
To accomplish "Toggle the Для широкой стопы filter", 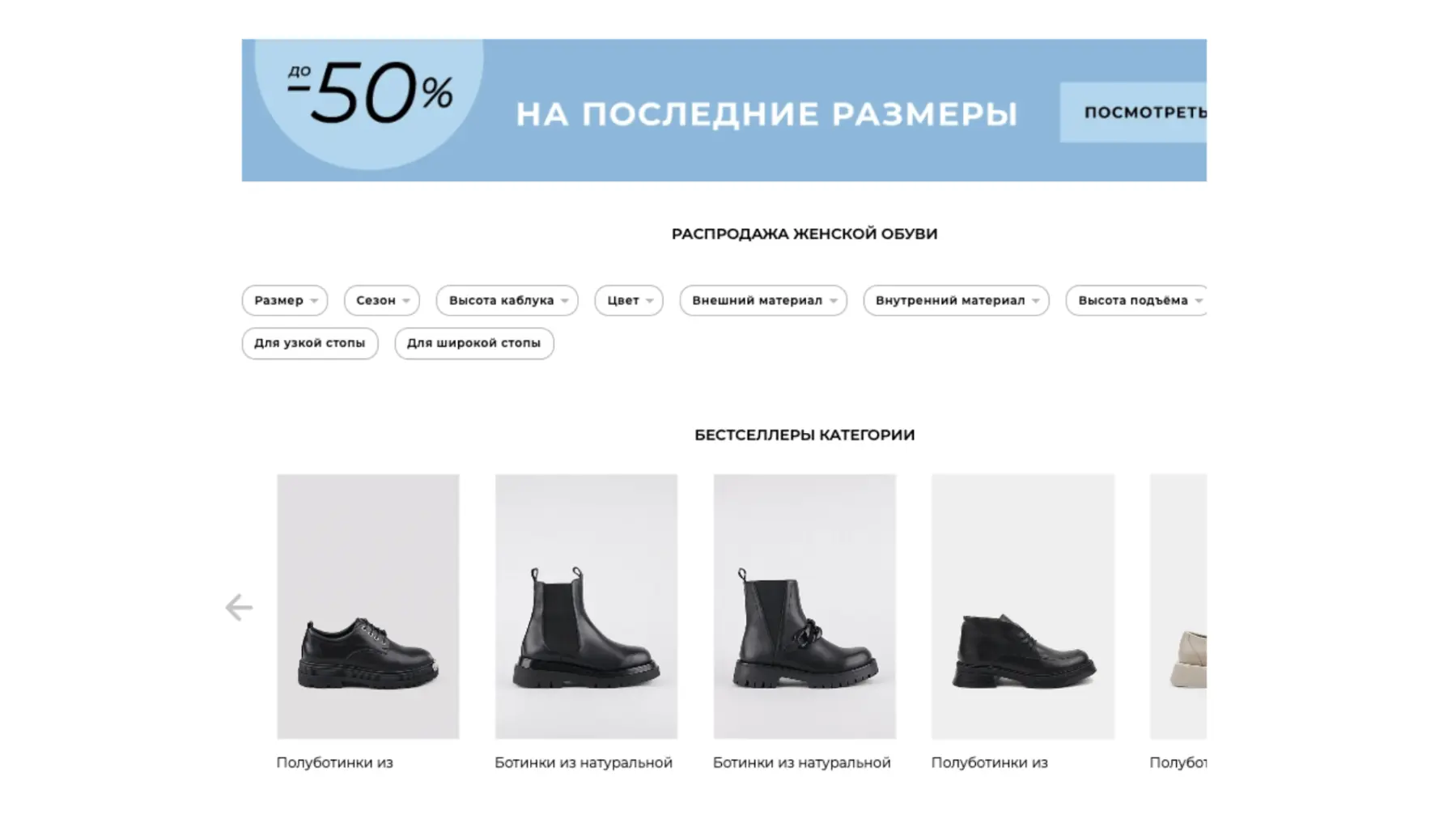I will coord(474,343).
